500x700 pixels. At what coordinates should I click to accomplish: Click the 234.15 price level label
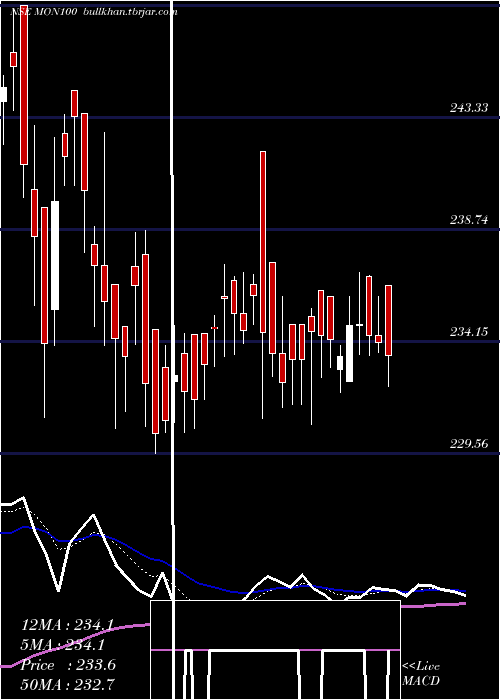[x=469, y=332]
